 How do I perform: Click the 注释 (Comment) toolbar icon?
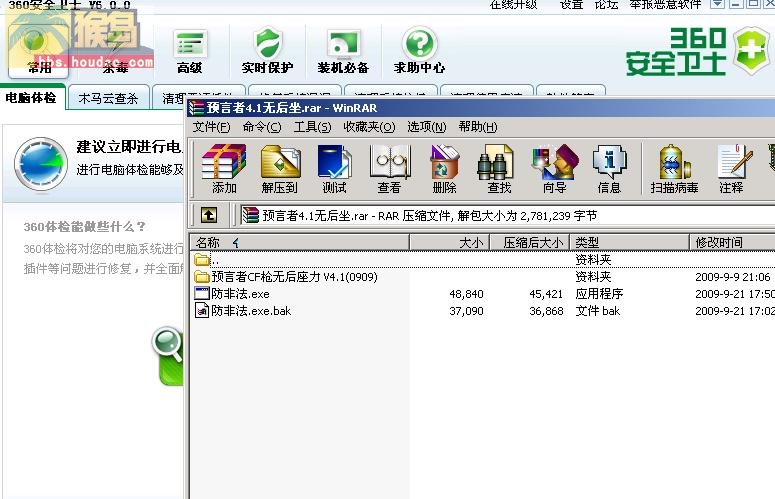[733, 162]
